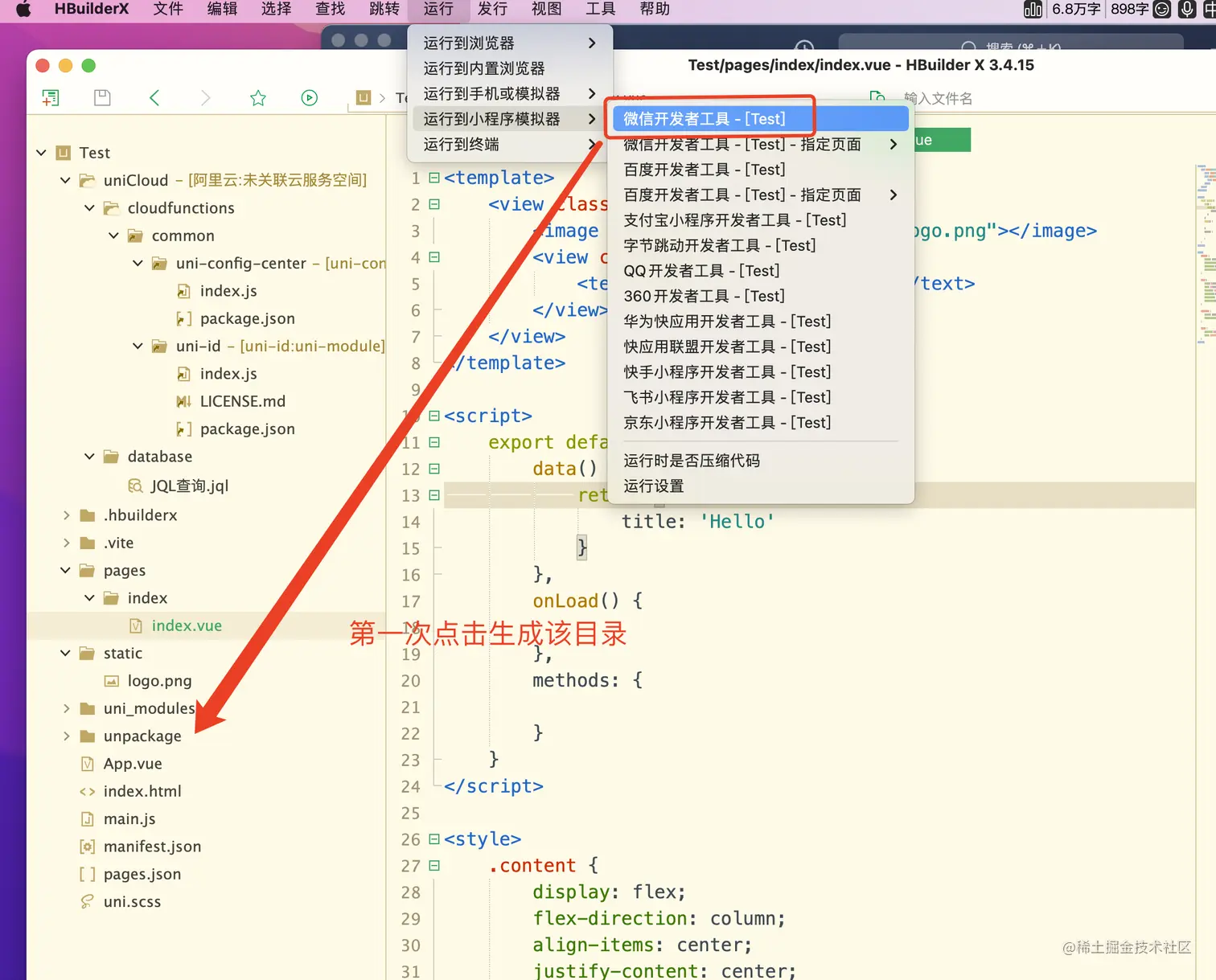Viewport: 1216px width, 980px height.
Task: Choose 运行到内置浏览器
Action: (510, 68)
